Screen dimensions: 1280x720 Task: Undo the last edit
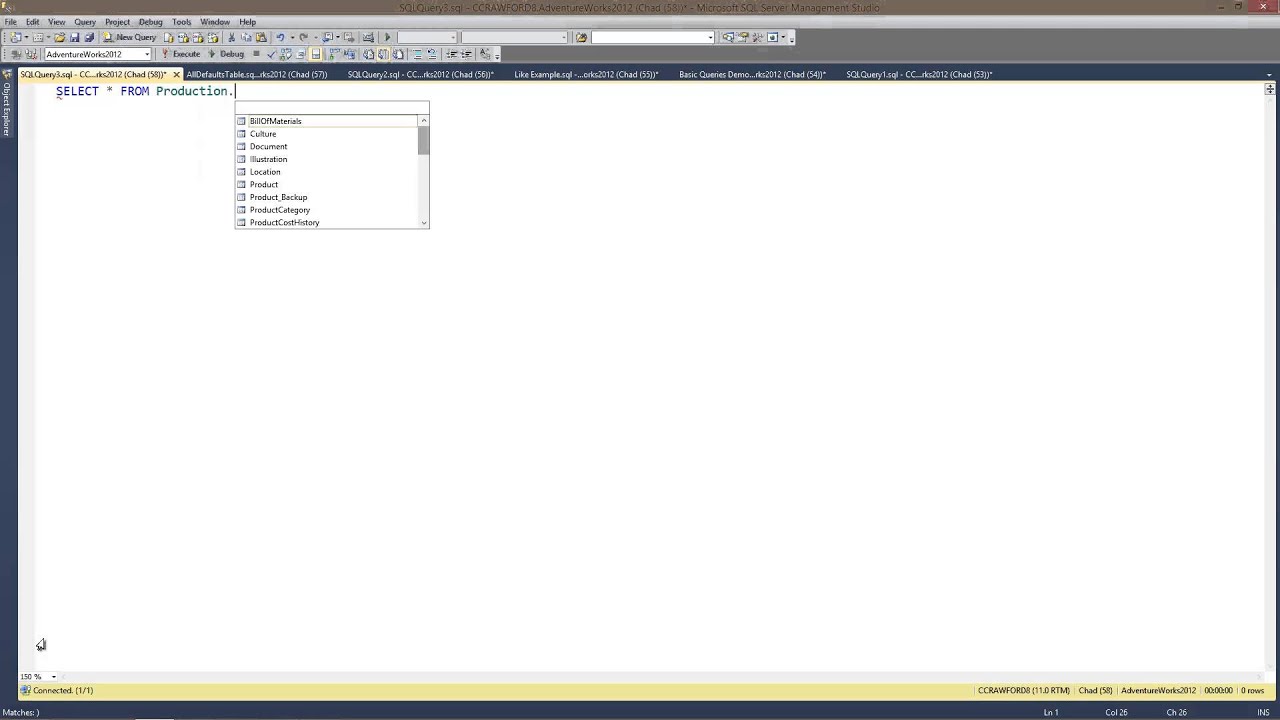(280, 37)
